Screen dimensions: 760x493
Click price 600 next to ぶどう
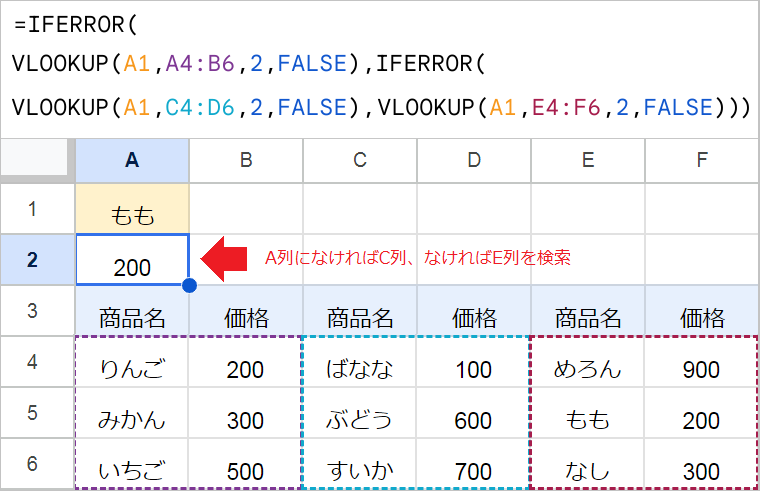coord(474,413)
